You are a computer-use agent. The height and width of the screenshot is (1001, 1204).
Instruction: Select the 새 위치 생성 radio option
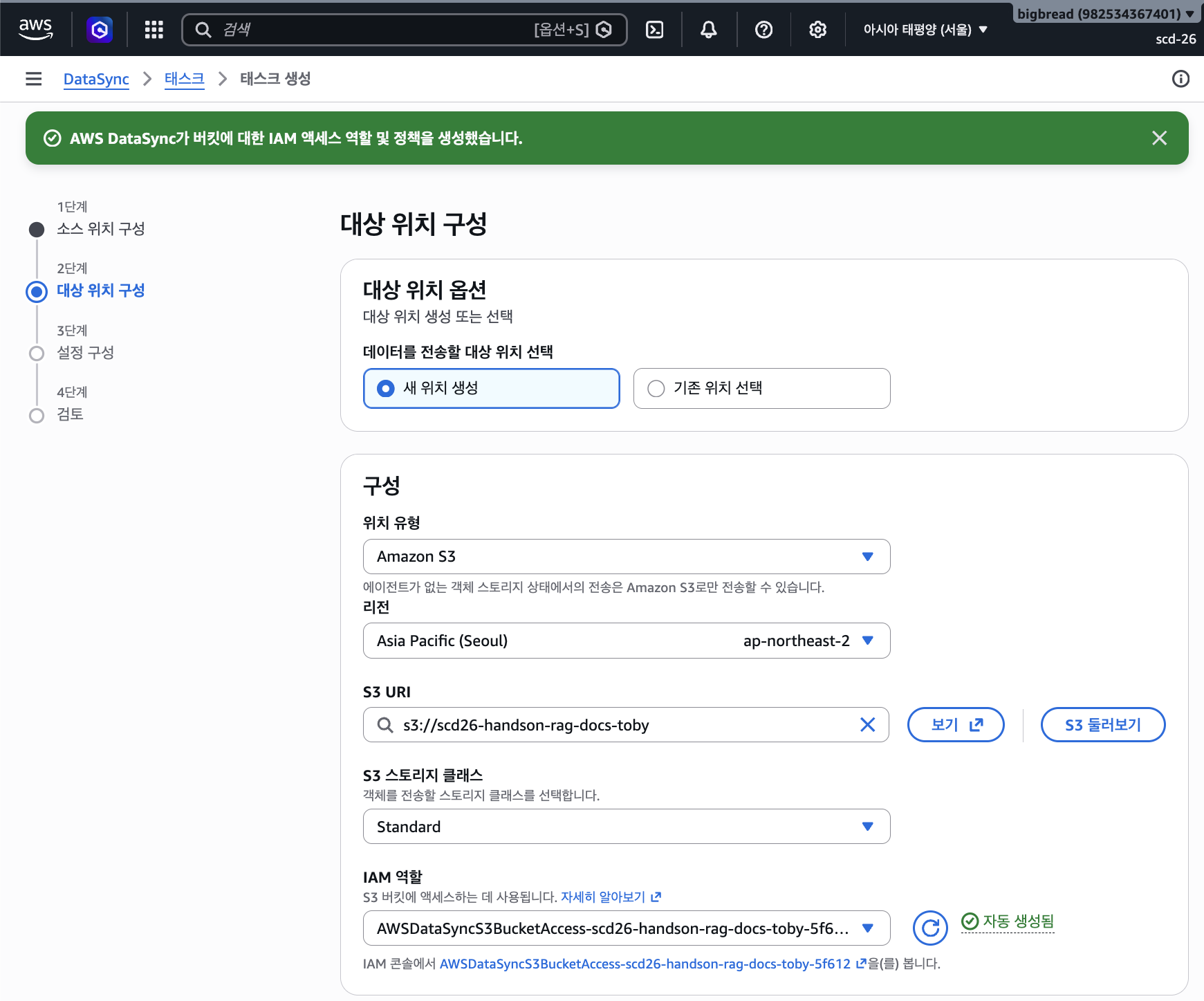click(x=491, y=388)
